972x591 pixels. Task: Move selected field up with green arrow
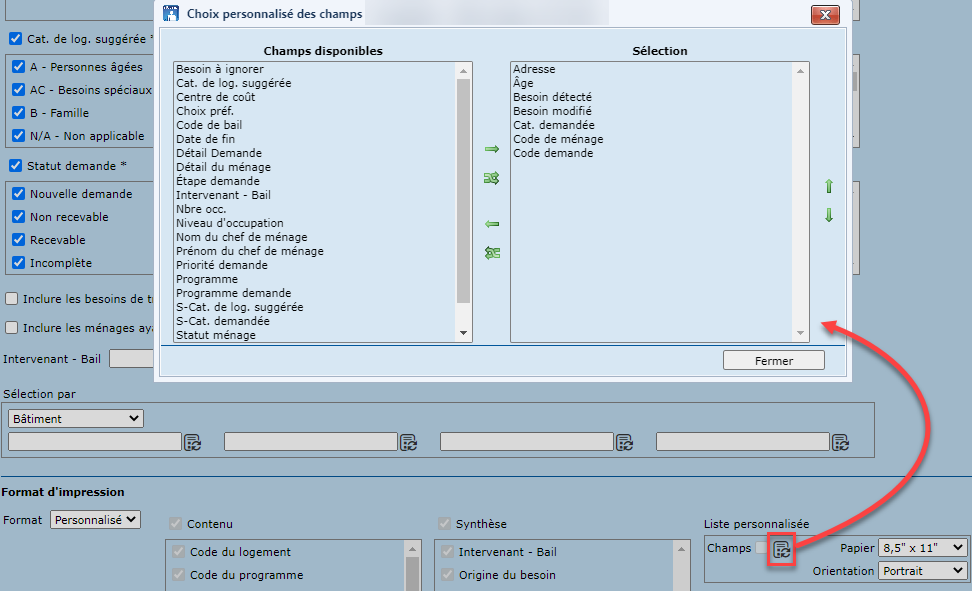[828, 187]
